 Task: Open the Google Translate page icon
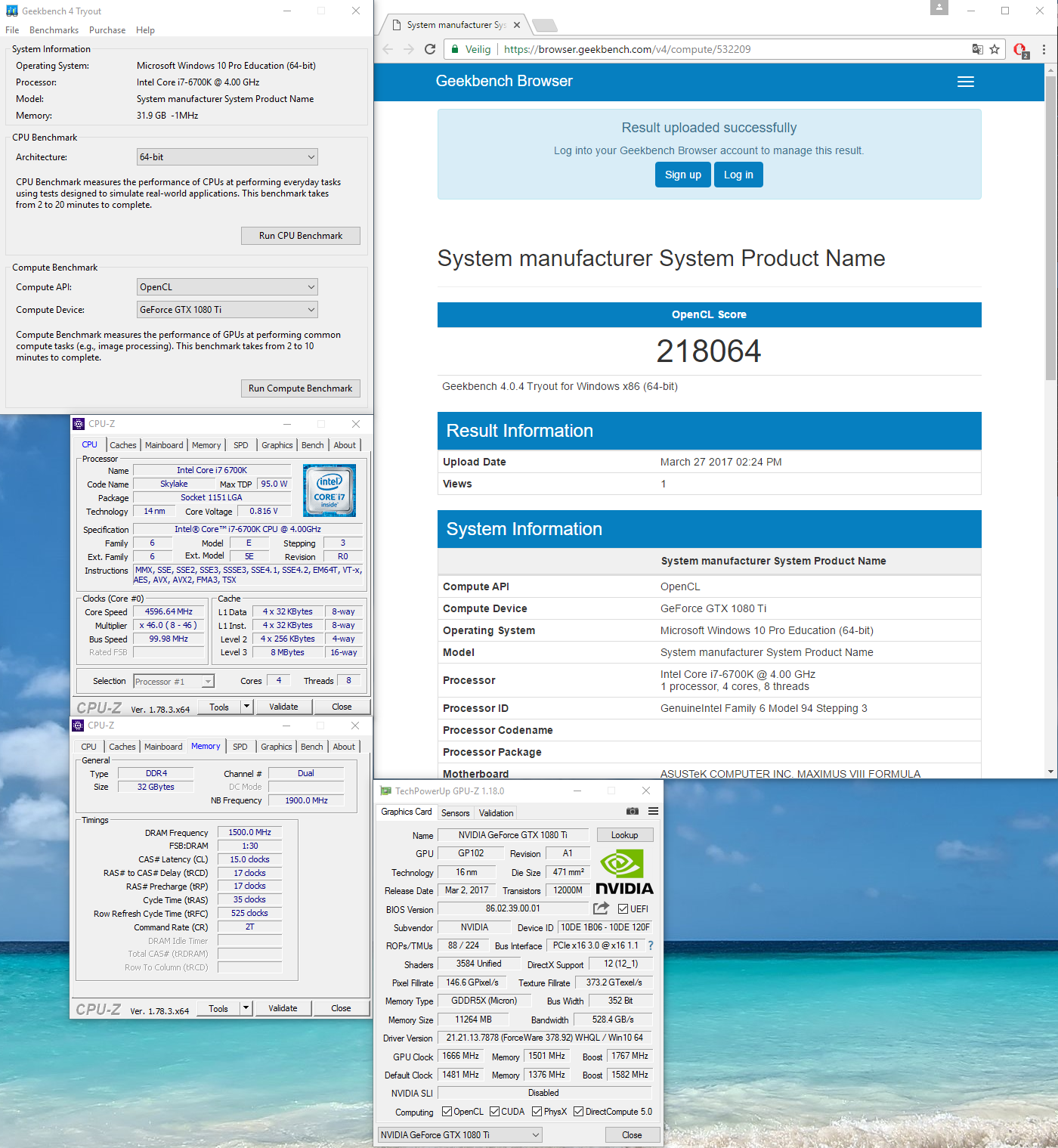977,49
